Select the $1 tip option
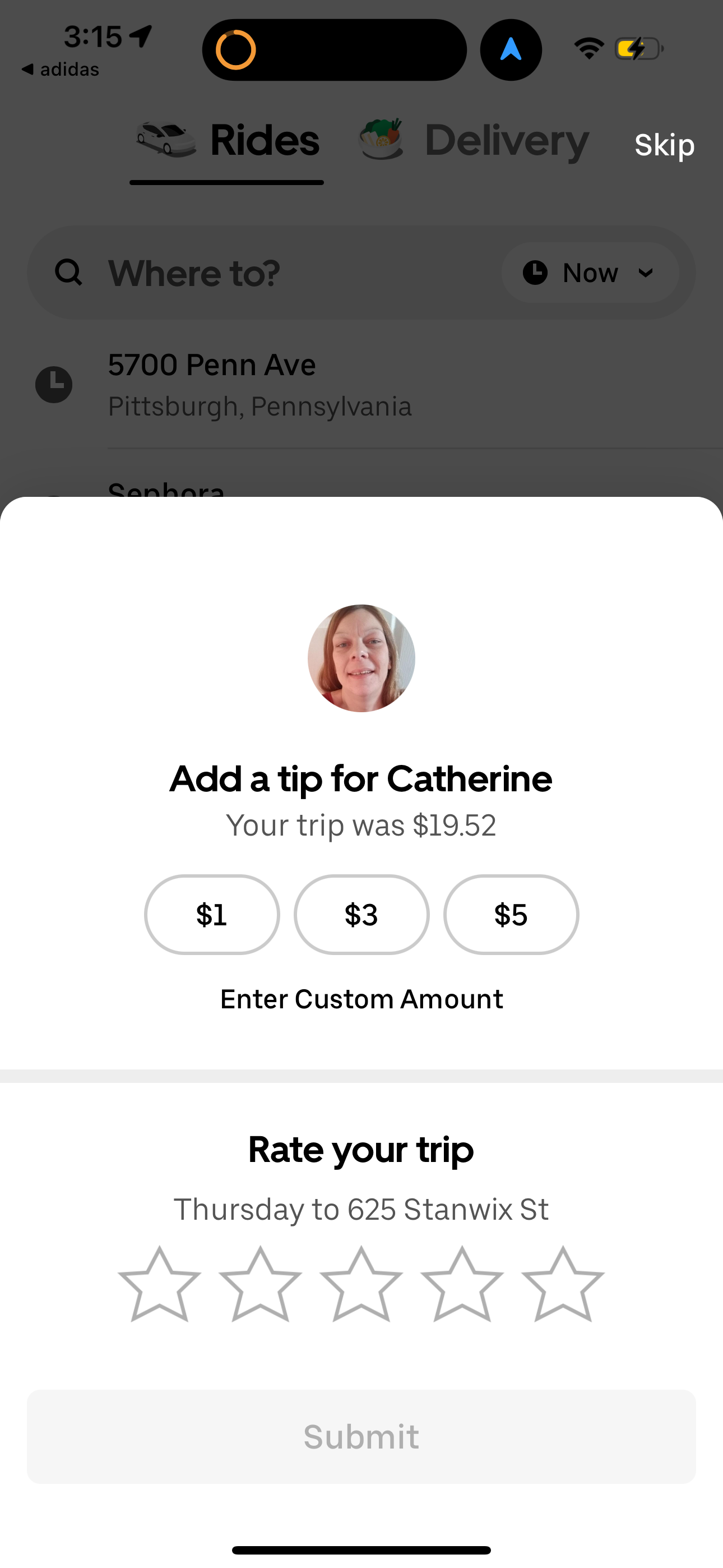The image size is (723, 1568). pos(212,914)
